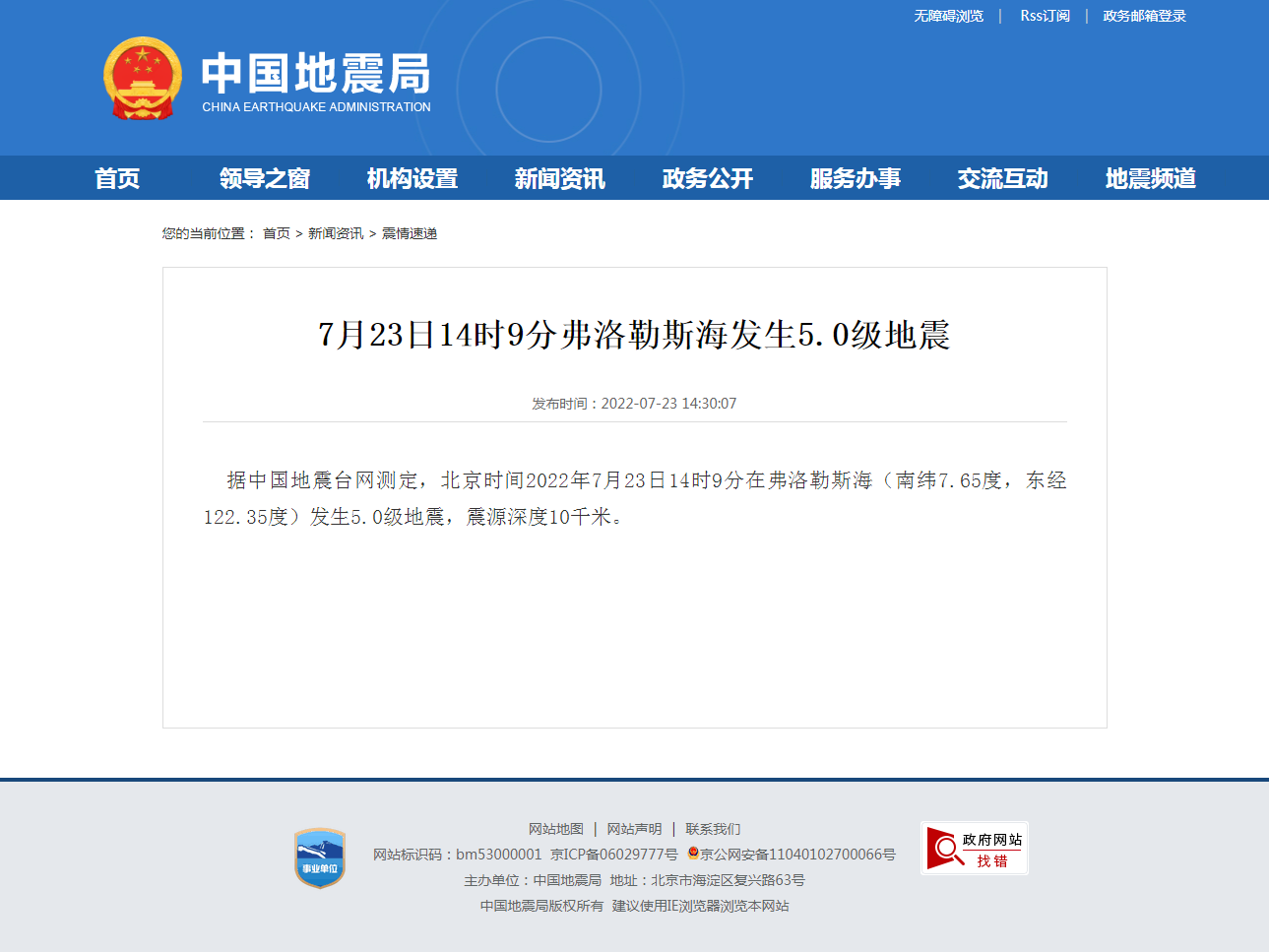
Task: Select 领导之窗 in the navigation bar
Action: (263, 178)
